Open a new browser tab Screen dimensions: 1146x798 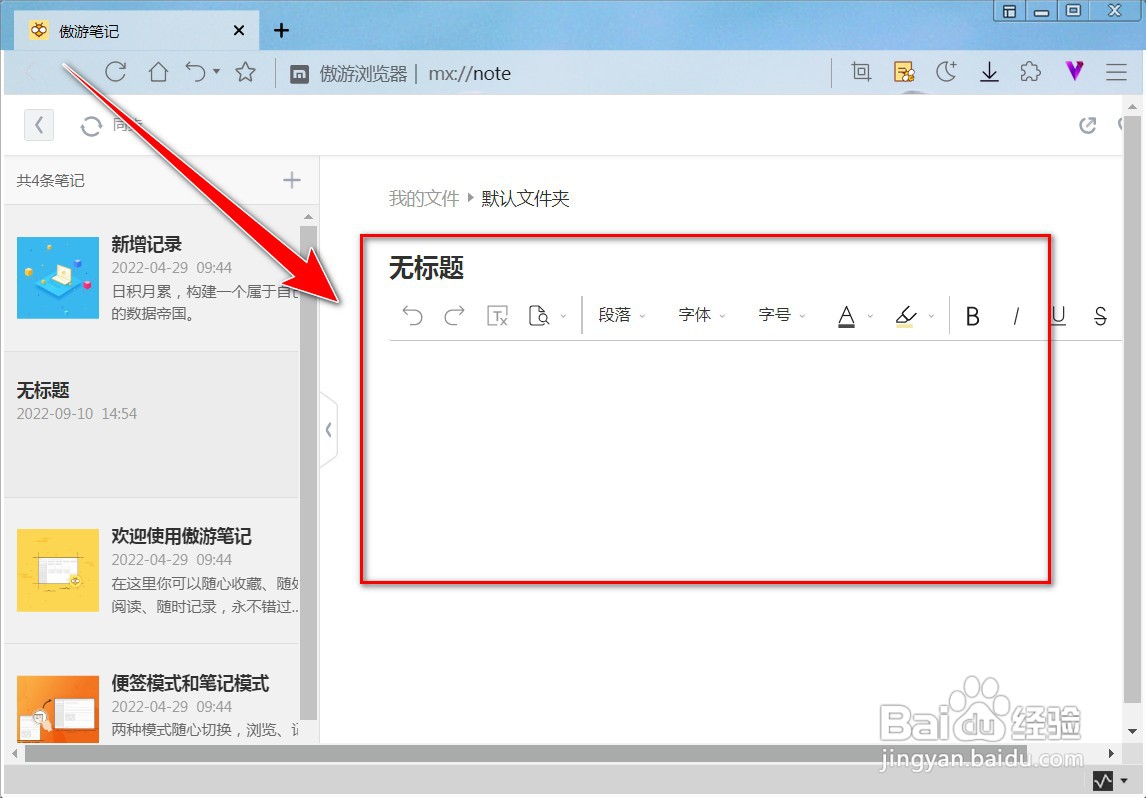coord(281,31)
